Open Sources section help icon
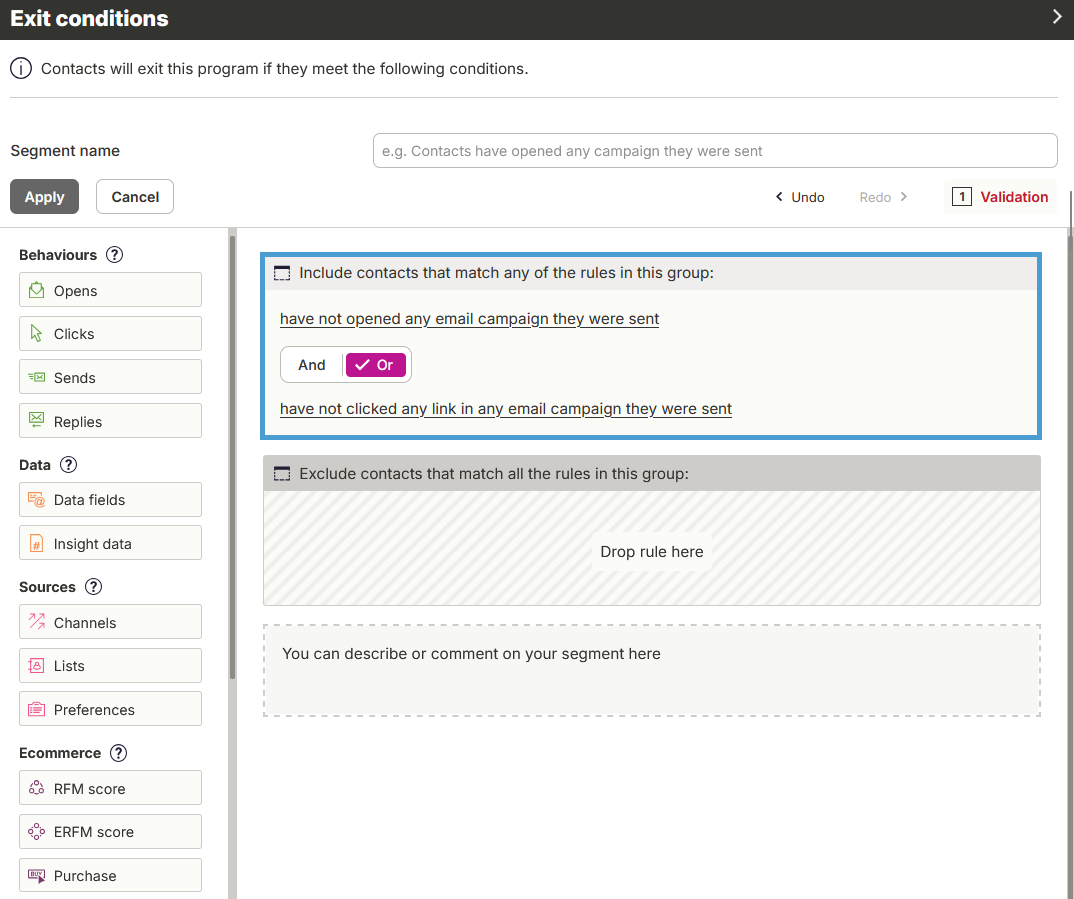 (93, 587)
